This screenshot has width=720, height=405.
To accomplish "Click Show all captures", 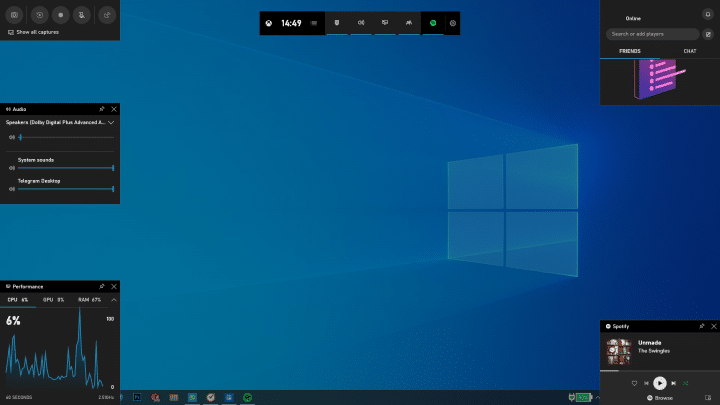I will click(37, 32).
